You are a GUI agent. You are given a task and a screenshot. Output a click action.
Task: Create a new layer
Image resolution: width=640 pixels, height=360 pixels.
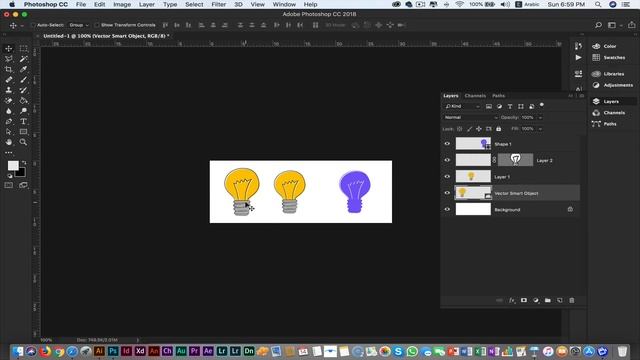pos(560,300)
